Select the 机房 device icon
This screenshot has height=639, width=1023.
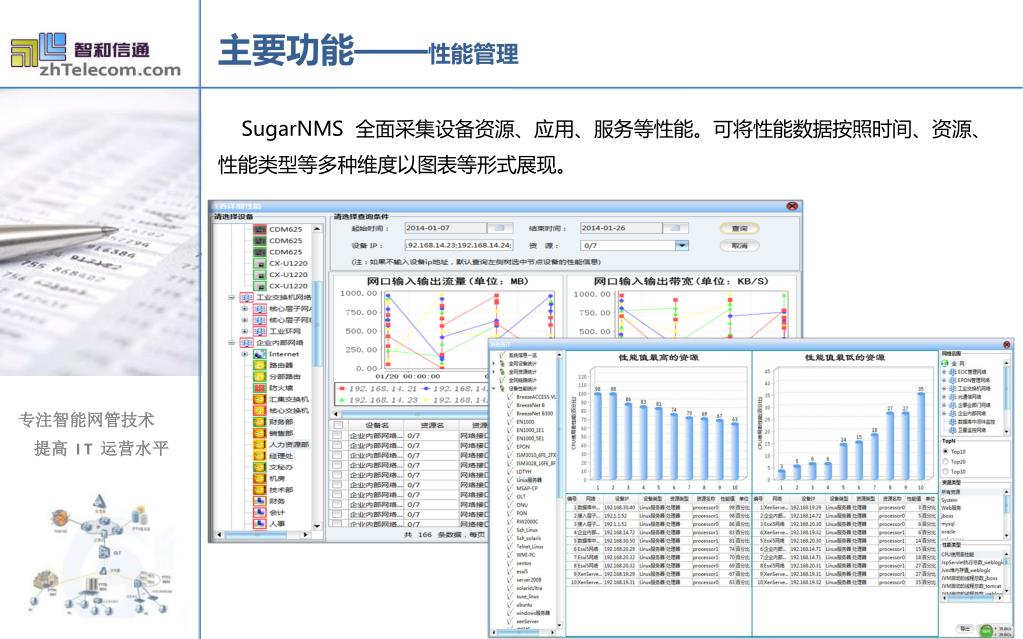pos(260,478)
